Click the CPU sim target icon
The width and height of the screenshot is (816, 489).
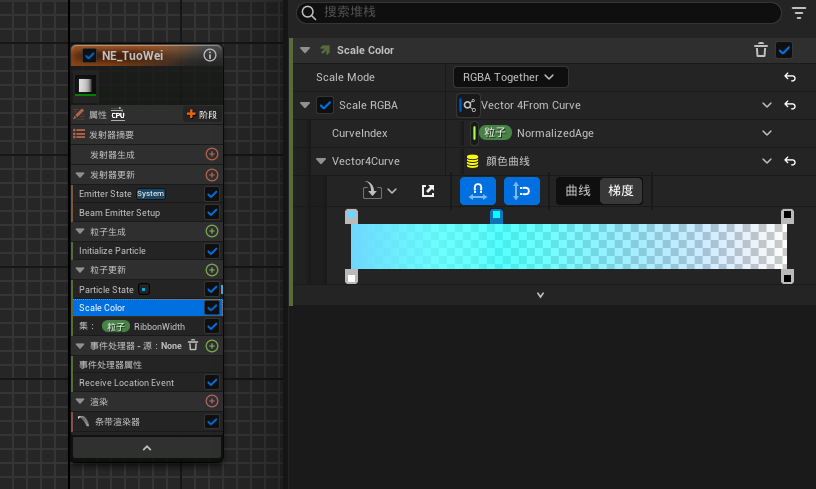[x=118, y=114]
